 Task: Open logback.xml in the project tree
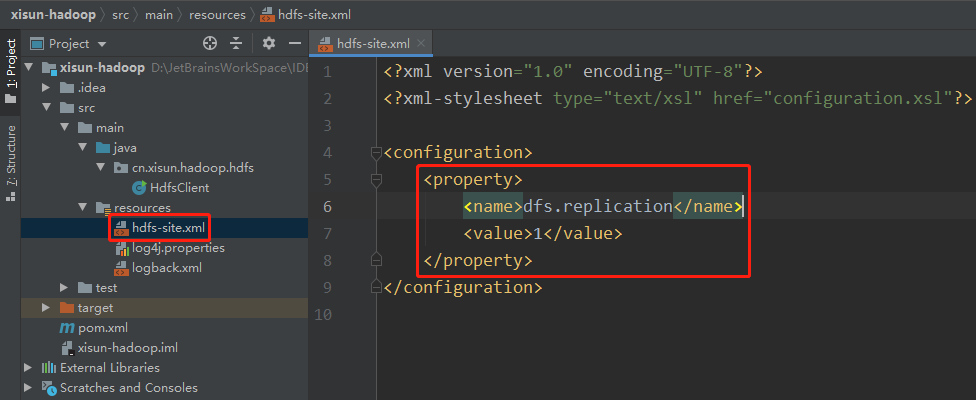[167, 267]
